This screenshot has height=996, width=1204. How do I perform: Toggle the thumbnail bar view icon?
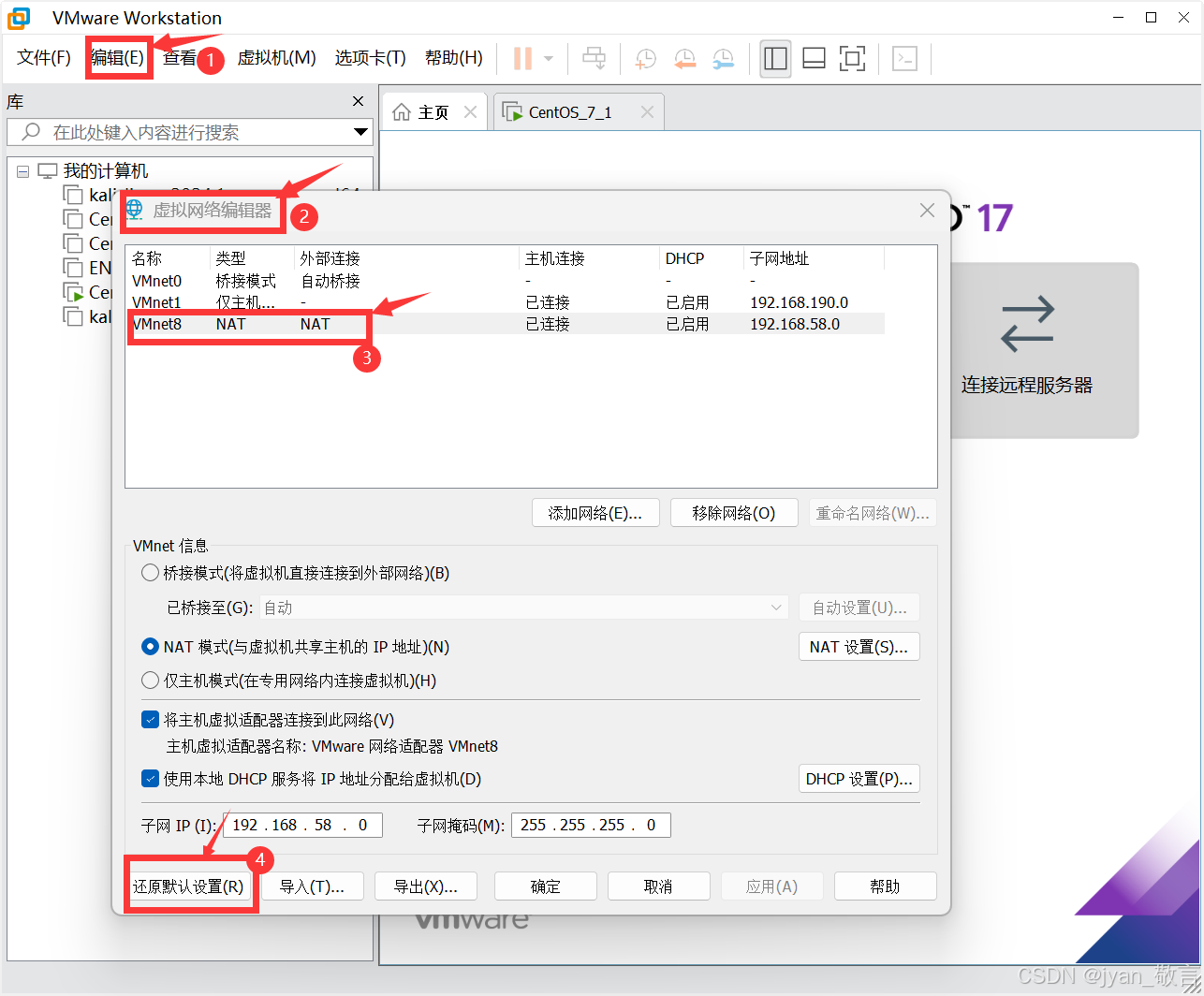814,58
